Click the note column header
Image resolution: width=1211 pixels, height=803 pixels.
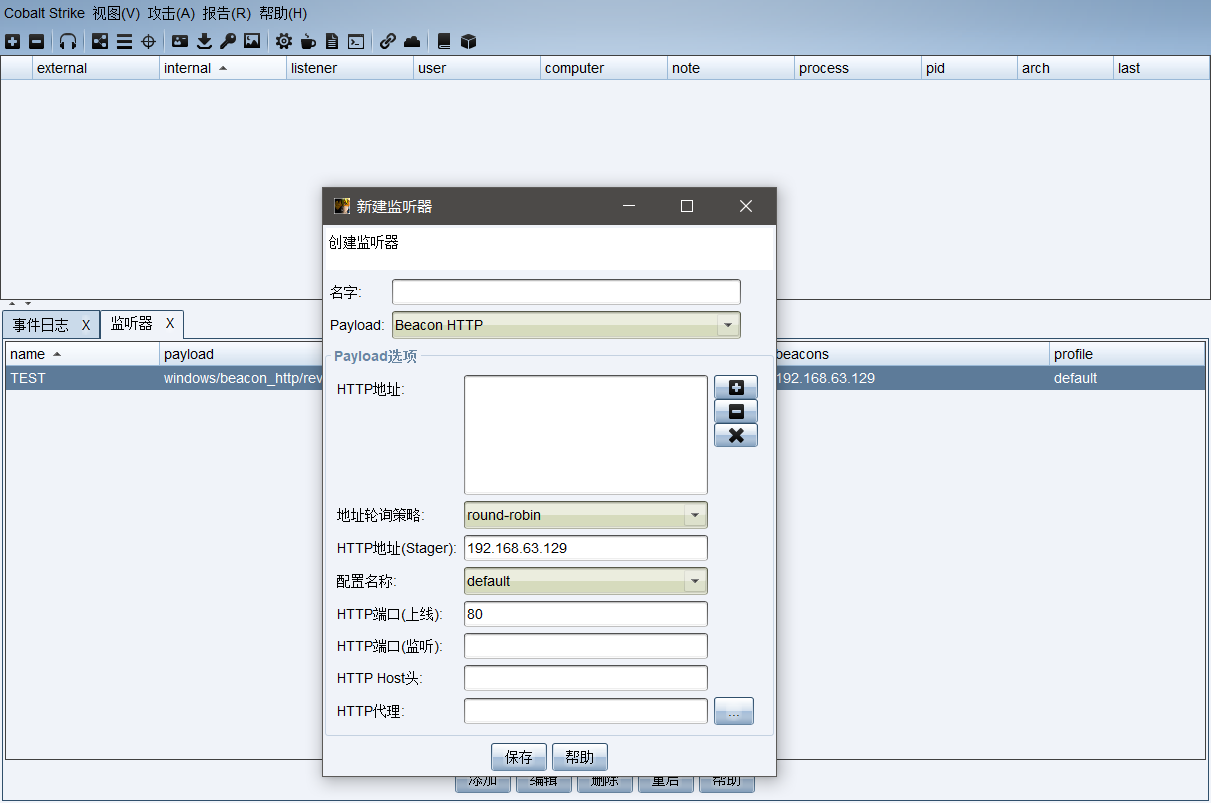tap(732, 68)
